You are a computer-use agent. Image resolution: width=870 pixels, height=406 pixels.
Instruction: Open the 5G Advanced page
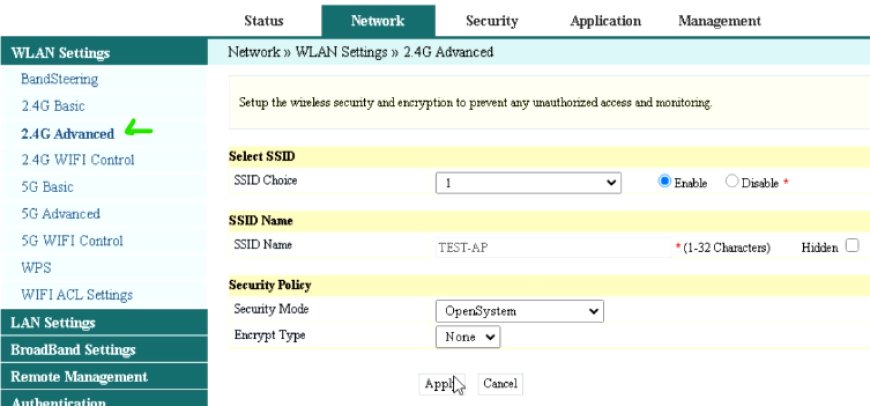point(61,214)
